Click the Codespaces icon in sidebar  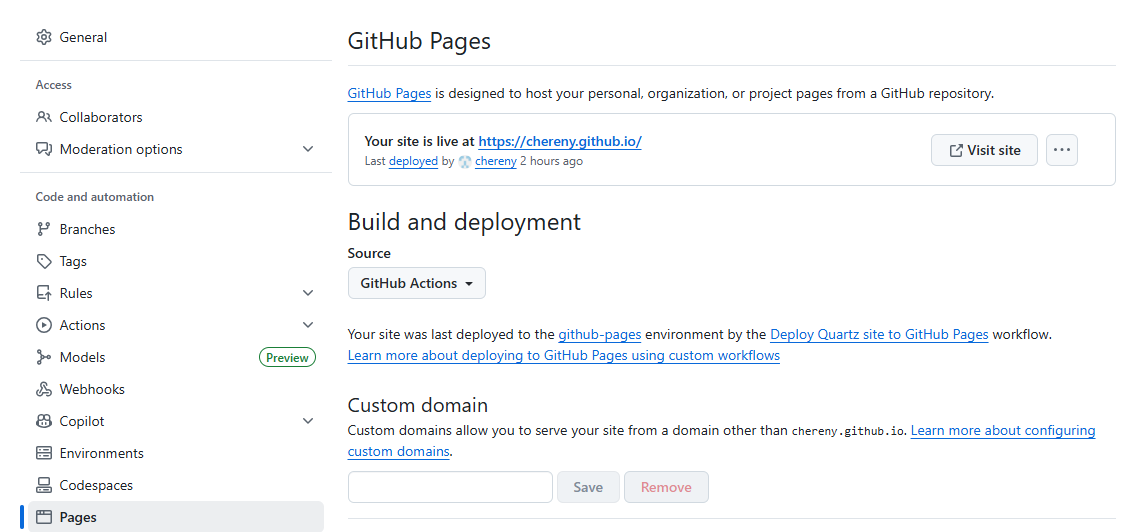44,485
